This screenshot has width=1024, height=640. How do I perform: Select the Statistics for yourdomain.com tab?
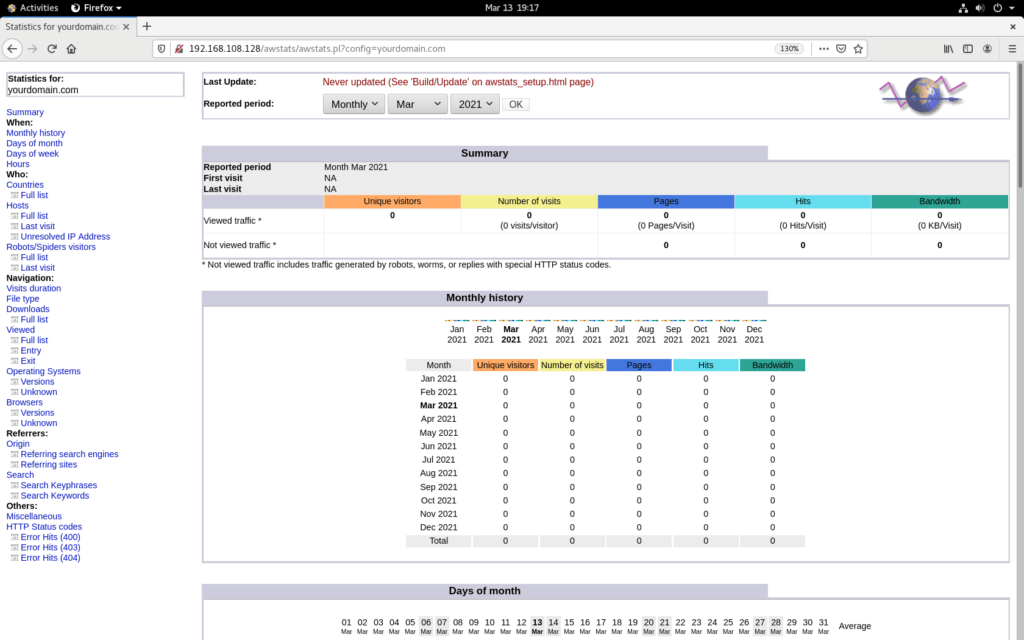61,27
